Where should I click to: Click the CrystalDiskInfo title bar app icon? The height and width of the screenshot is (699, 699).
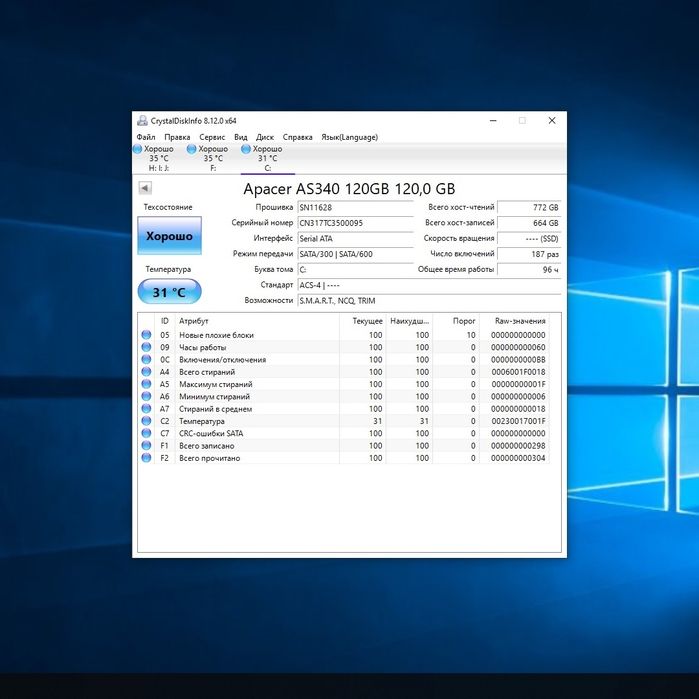point(142,121)
